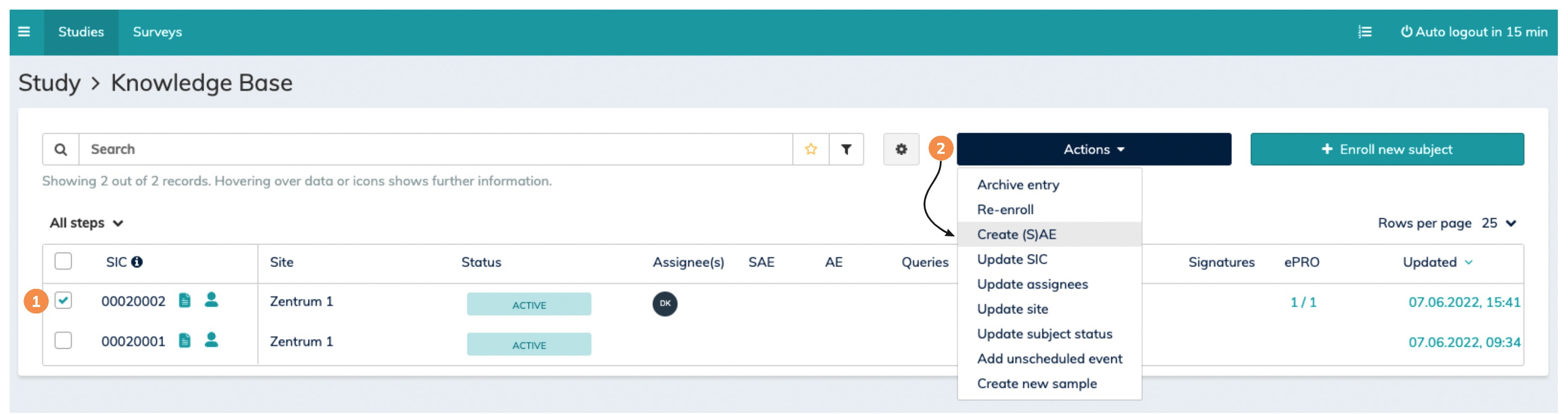Select Create (S)AE from Actions menu

1016,235
